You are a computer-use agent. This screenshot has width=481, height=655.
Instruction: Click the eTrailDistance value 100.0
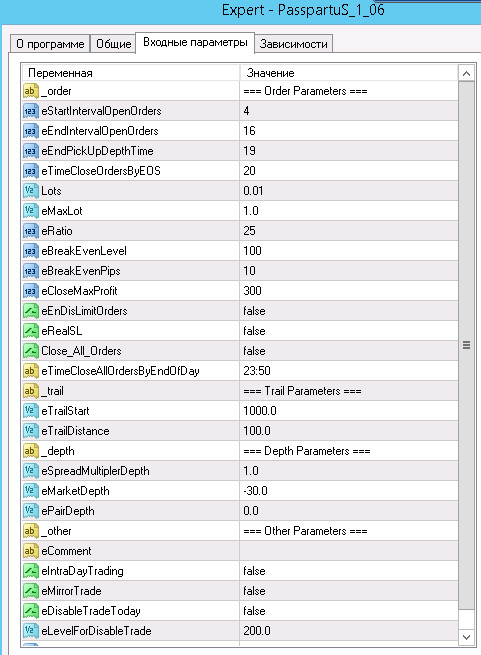point(257,431)
